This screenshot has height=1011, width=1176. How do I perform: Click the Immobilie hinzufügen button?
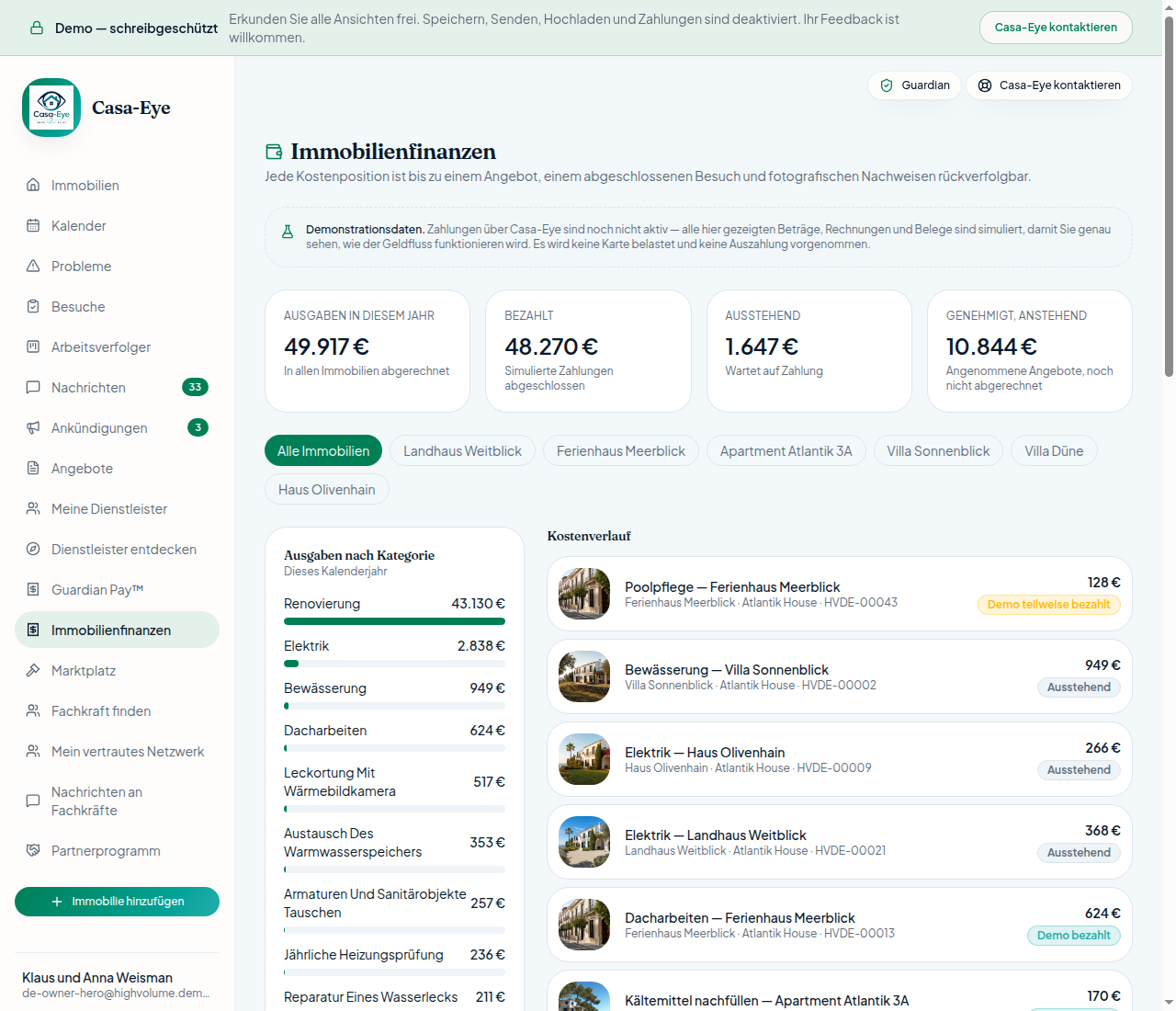[x=117, y=902]
